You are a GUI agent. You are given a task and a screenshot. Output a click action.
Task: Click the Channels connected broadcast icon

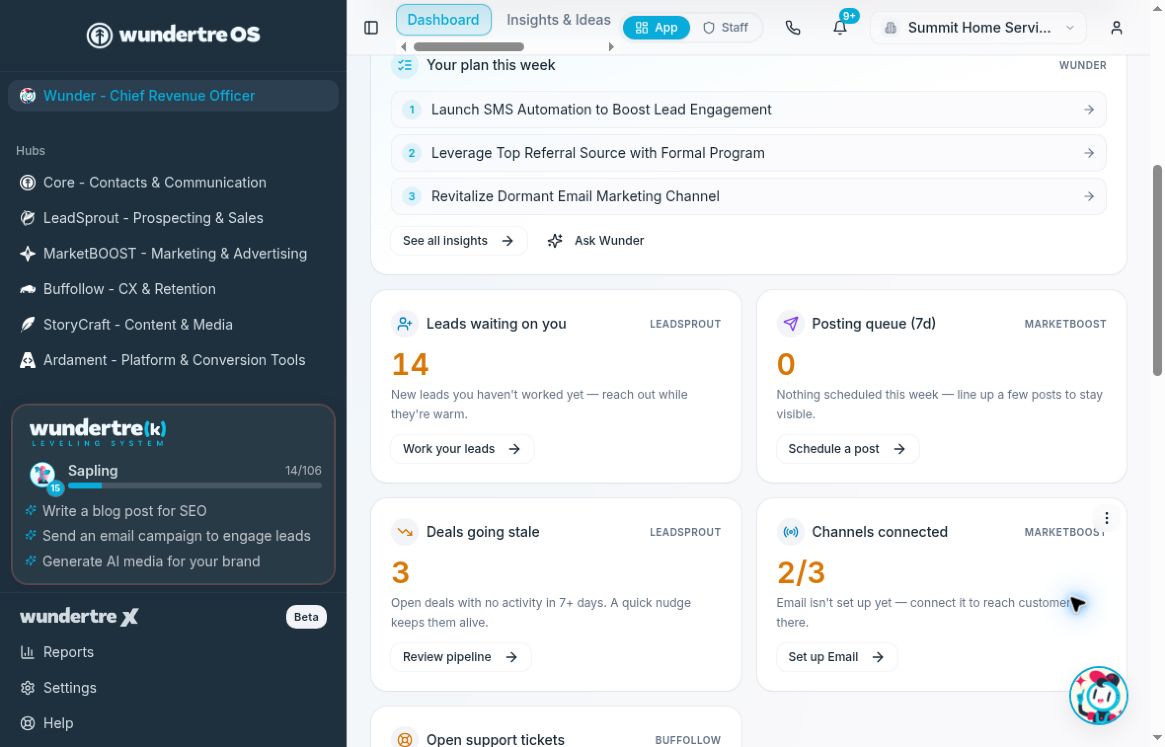[790, 532]
